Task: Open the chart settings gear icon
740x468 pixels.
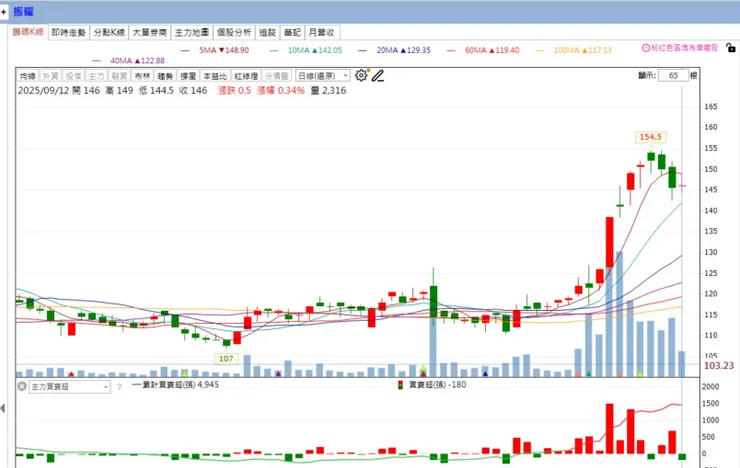Action: [361, 75]
